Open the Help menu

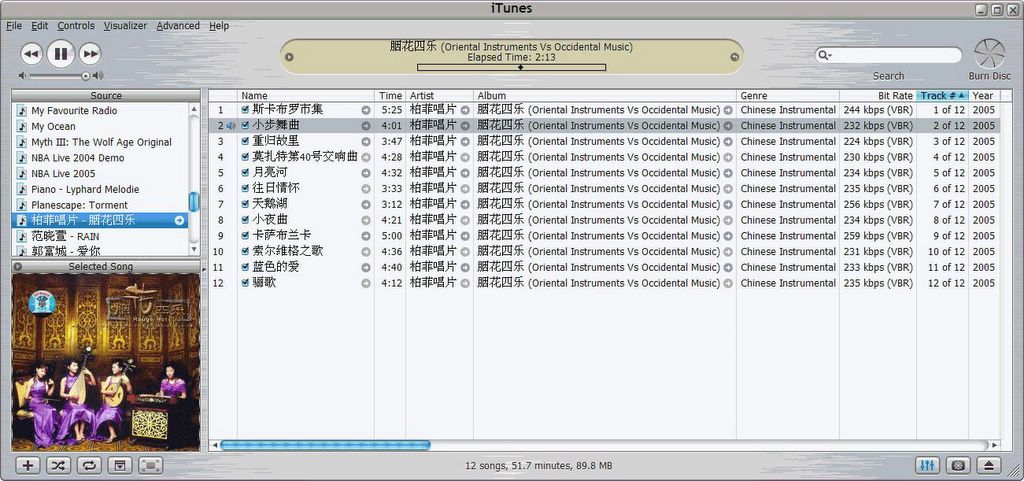[x=219, y=25]
